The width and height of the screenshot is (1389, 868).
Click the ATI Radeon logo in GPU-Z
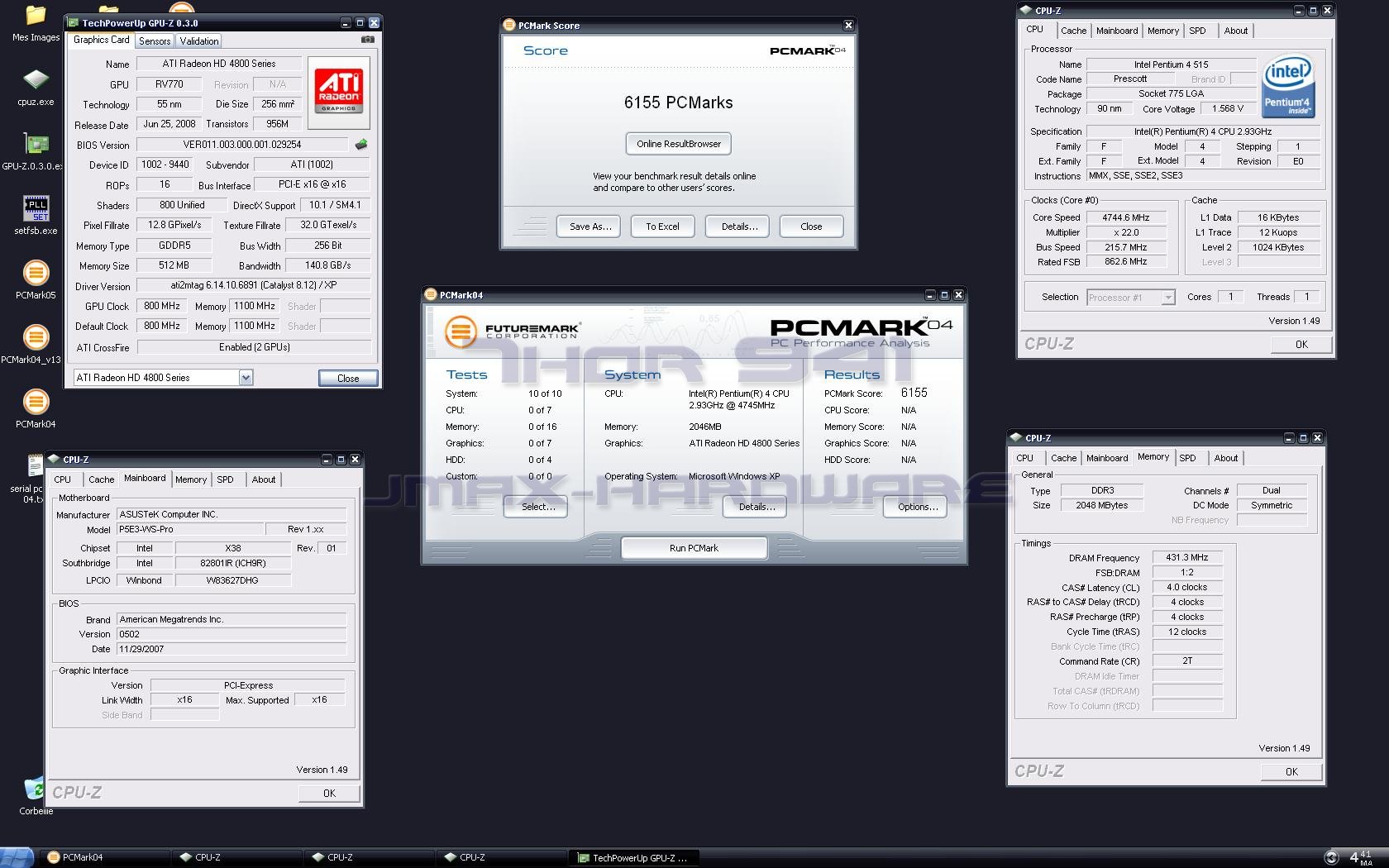(339, 92)
